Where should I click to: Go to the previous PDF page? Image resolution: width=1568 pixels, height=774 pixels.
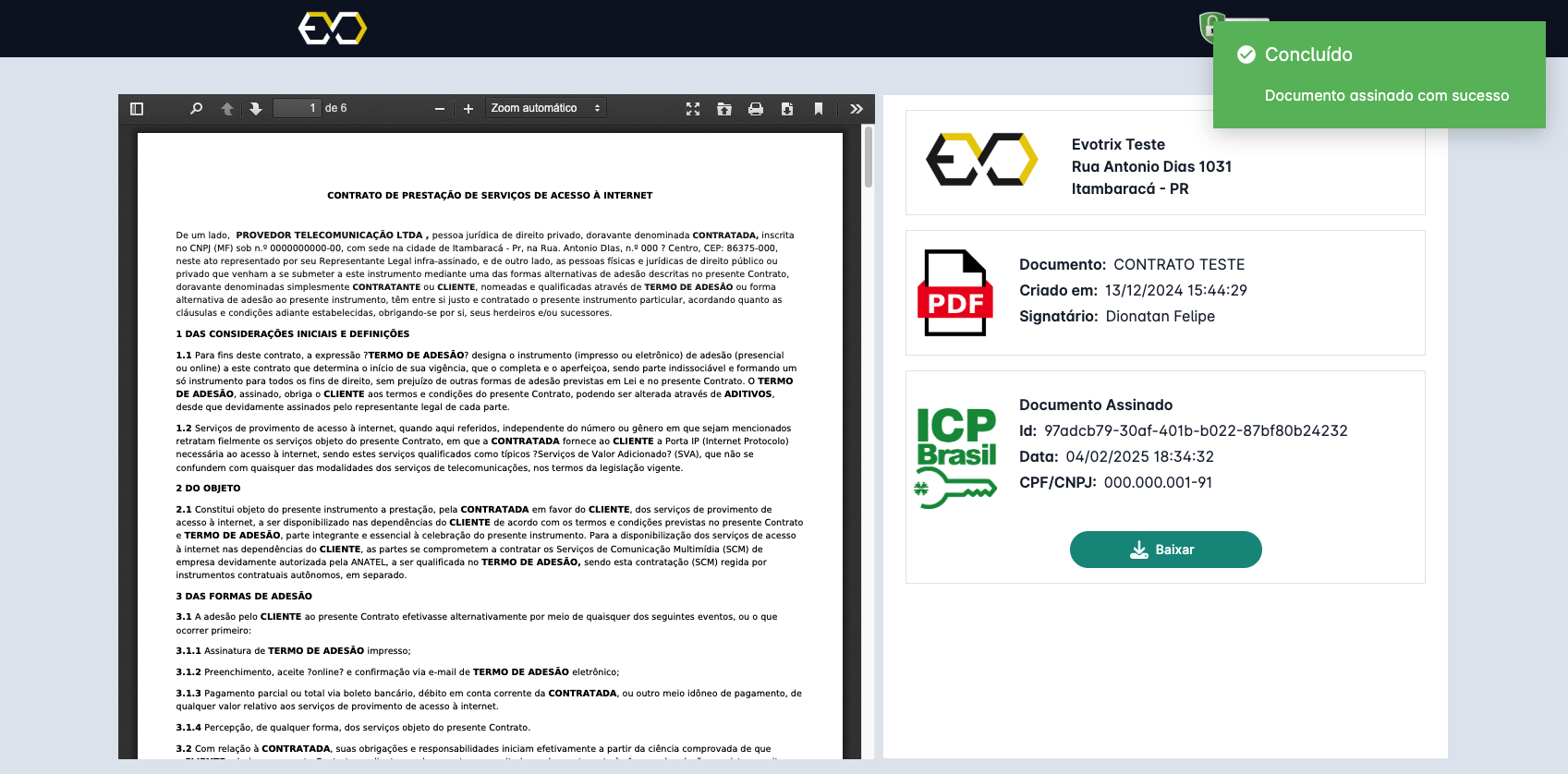point(227,109)
